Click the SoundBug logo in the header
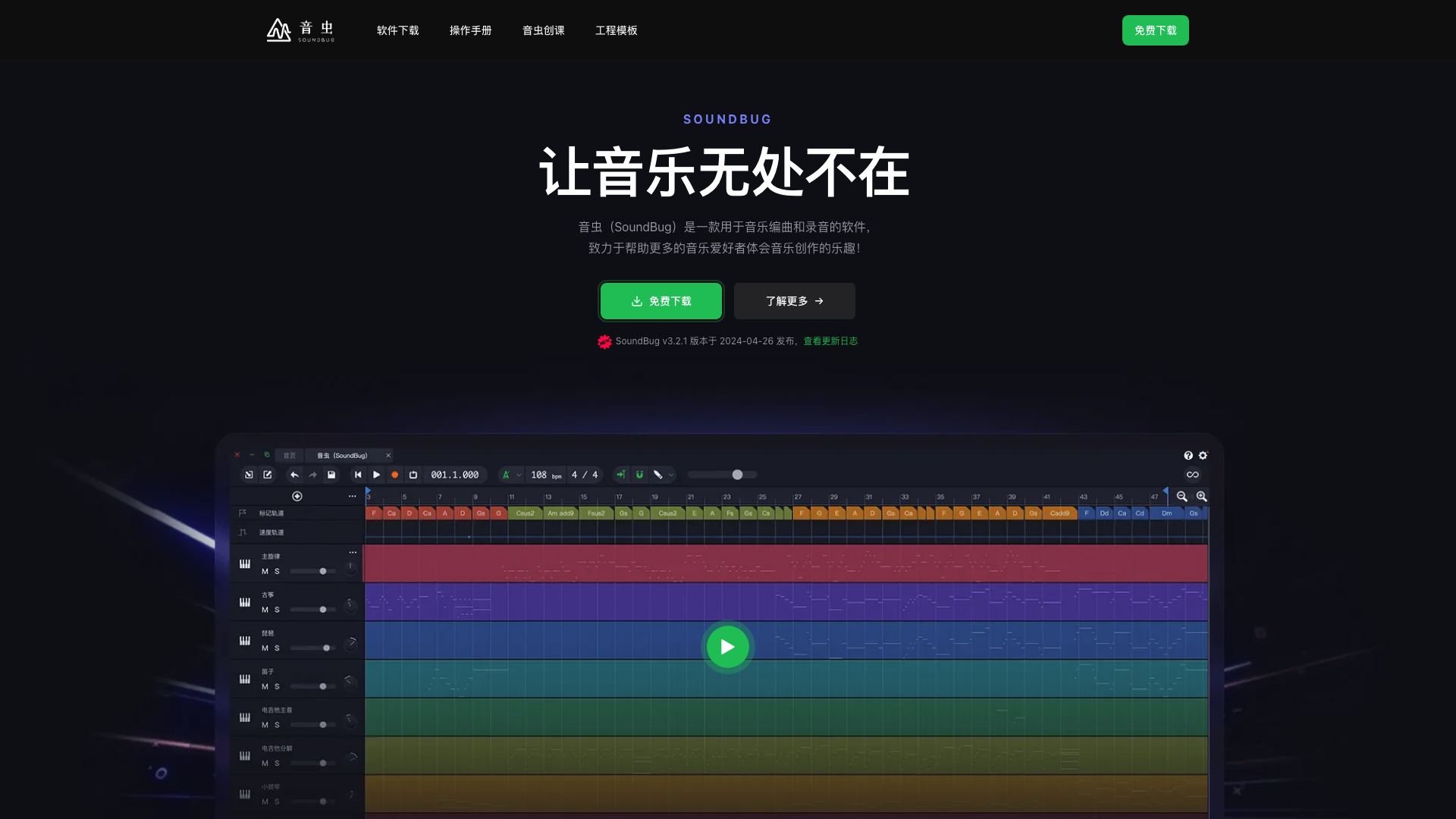This screenshot has width=1456, height=819. (300, 30)
